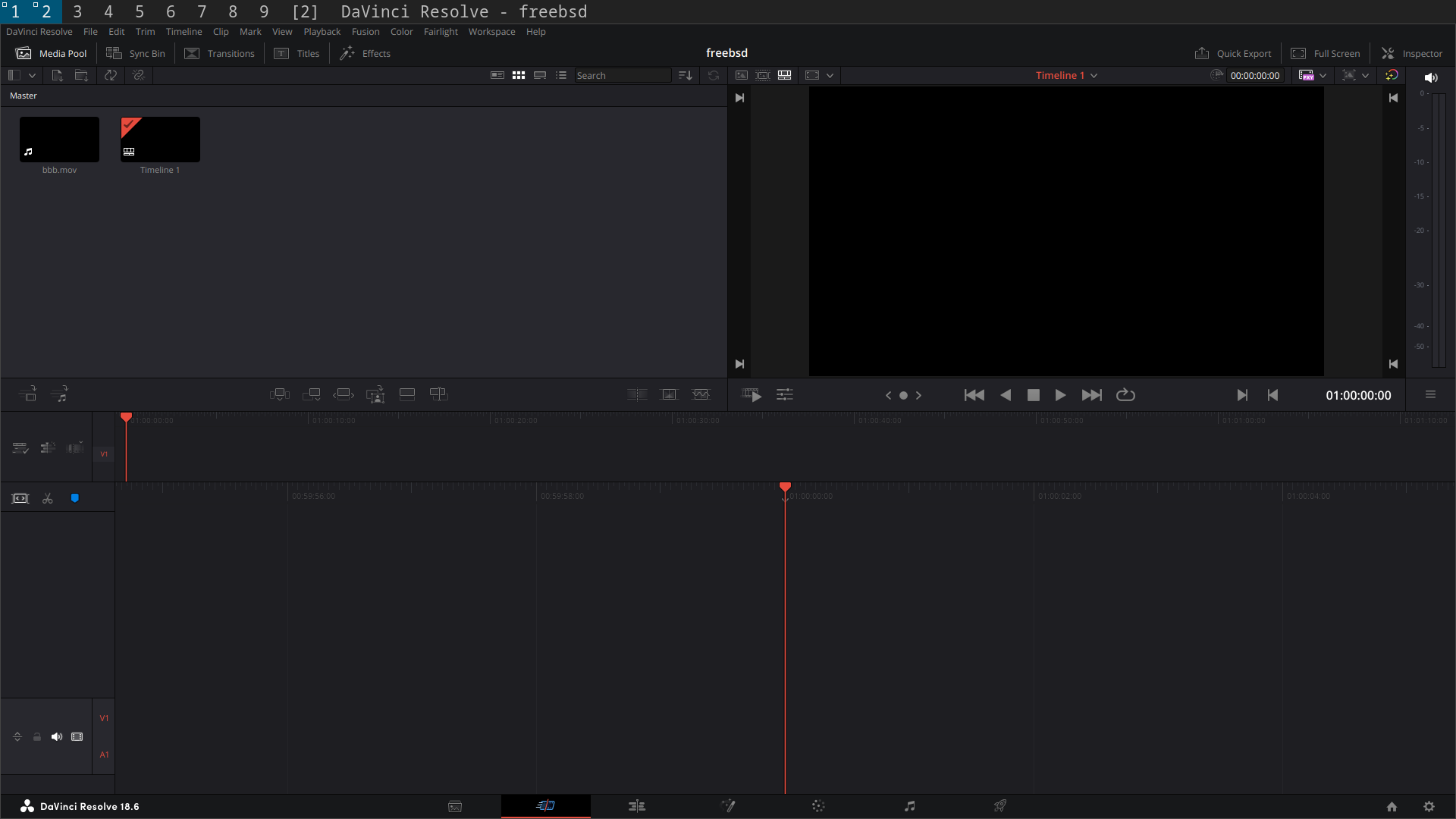This screenshot has height=819, width=1456.
Task: Click the Full Screen button
Action: [x=1326, y=53]
